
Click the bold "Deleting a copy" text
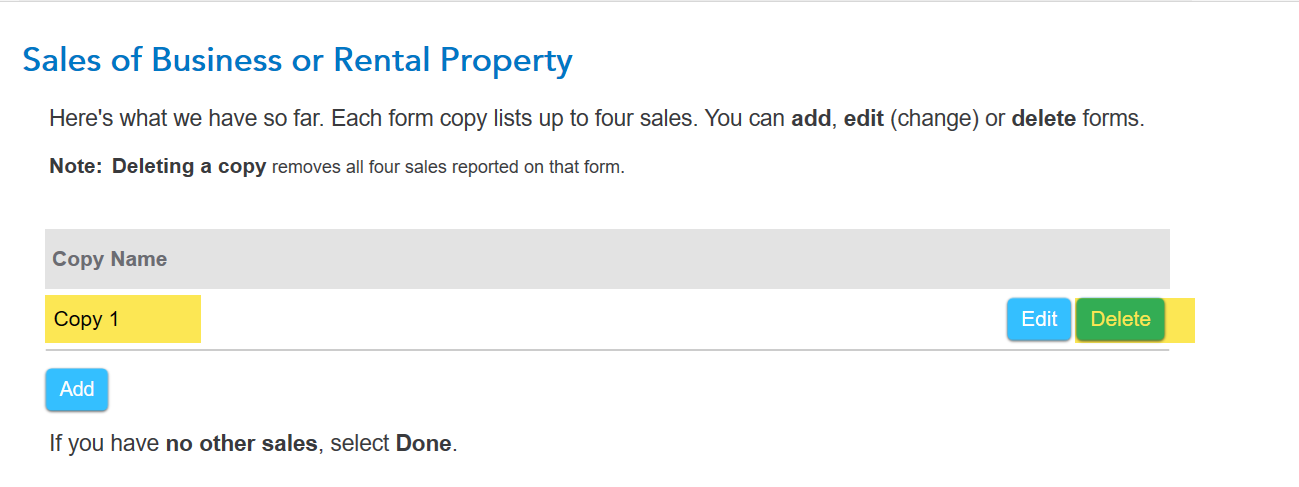(x=189, y=166)
